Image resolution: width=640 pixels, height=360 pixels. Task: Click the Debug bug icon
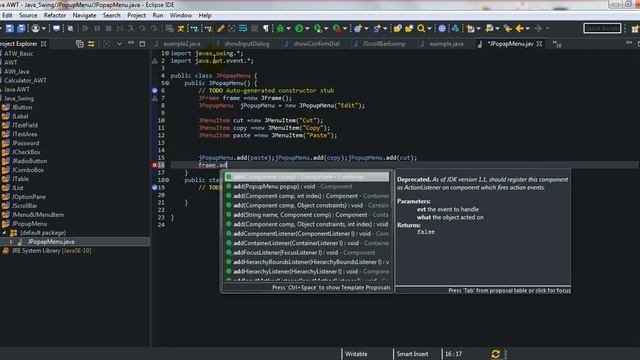[x=280, y=29]
